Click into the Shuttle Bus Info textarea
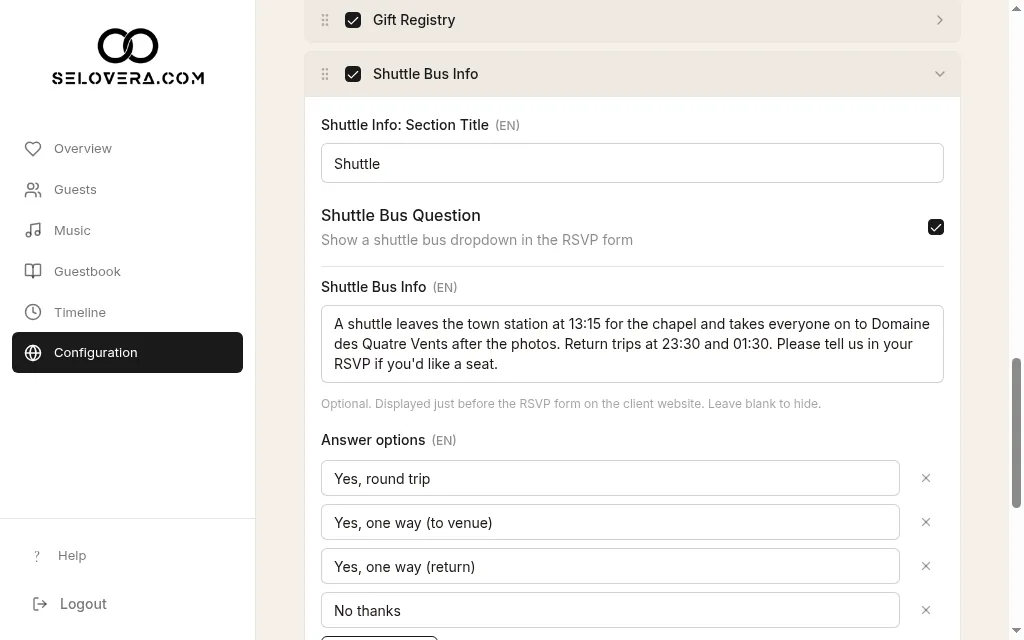Image resolution: width=1024 pixels, height=640 pixels. [x=632, y=344]
